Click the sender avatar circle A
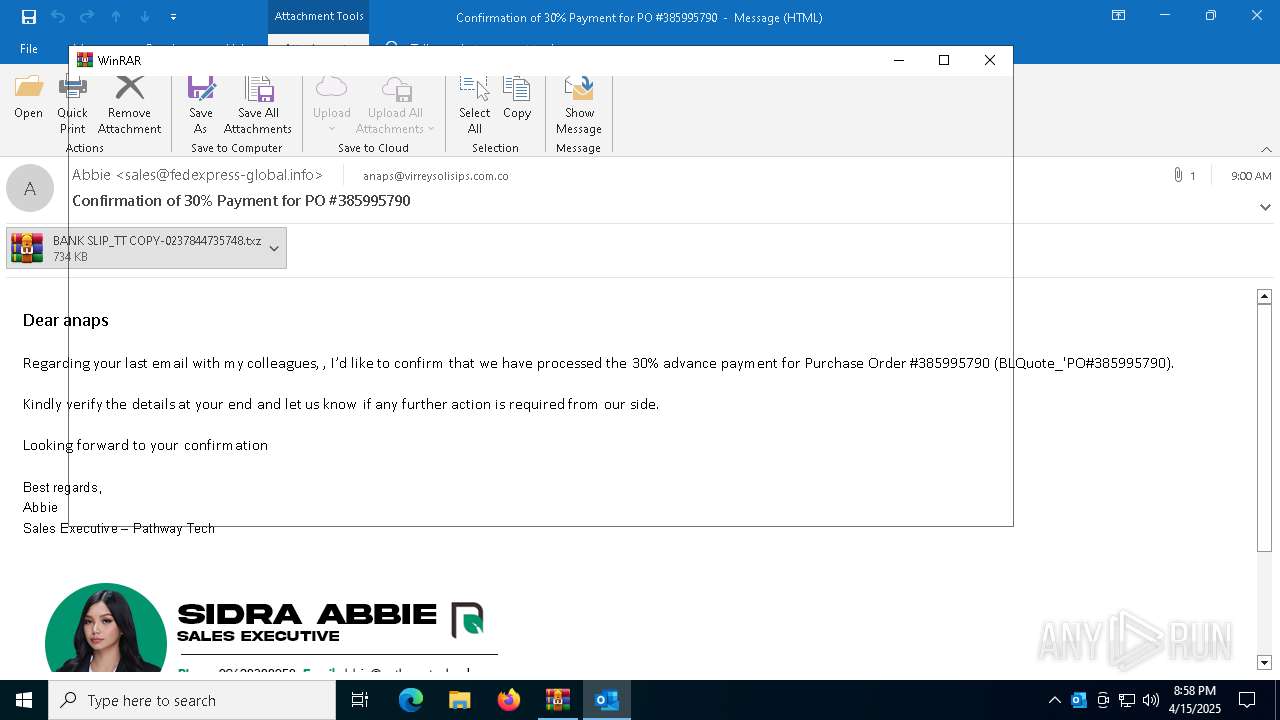The height and width of the screenshot is (720, 1280). tap(30, 188)
